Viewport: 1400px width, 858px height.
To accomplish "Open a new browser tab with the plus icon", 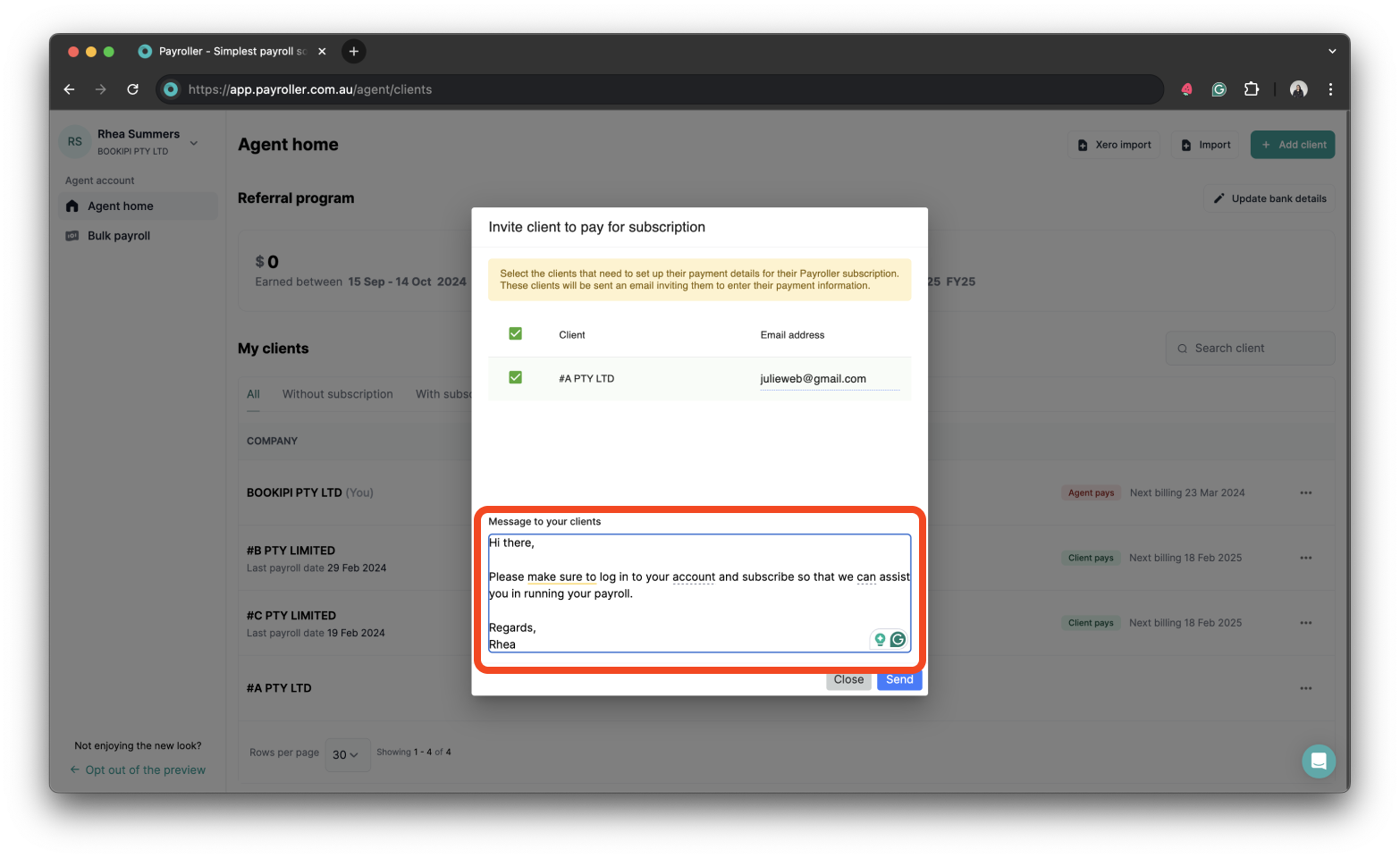I will (x=354, y=51).
